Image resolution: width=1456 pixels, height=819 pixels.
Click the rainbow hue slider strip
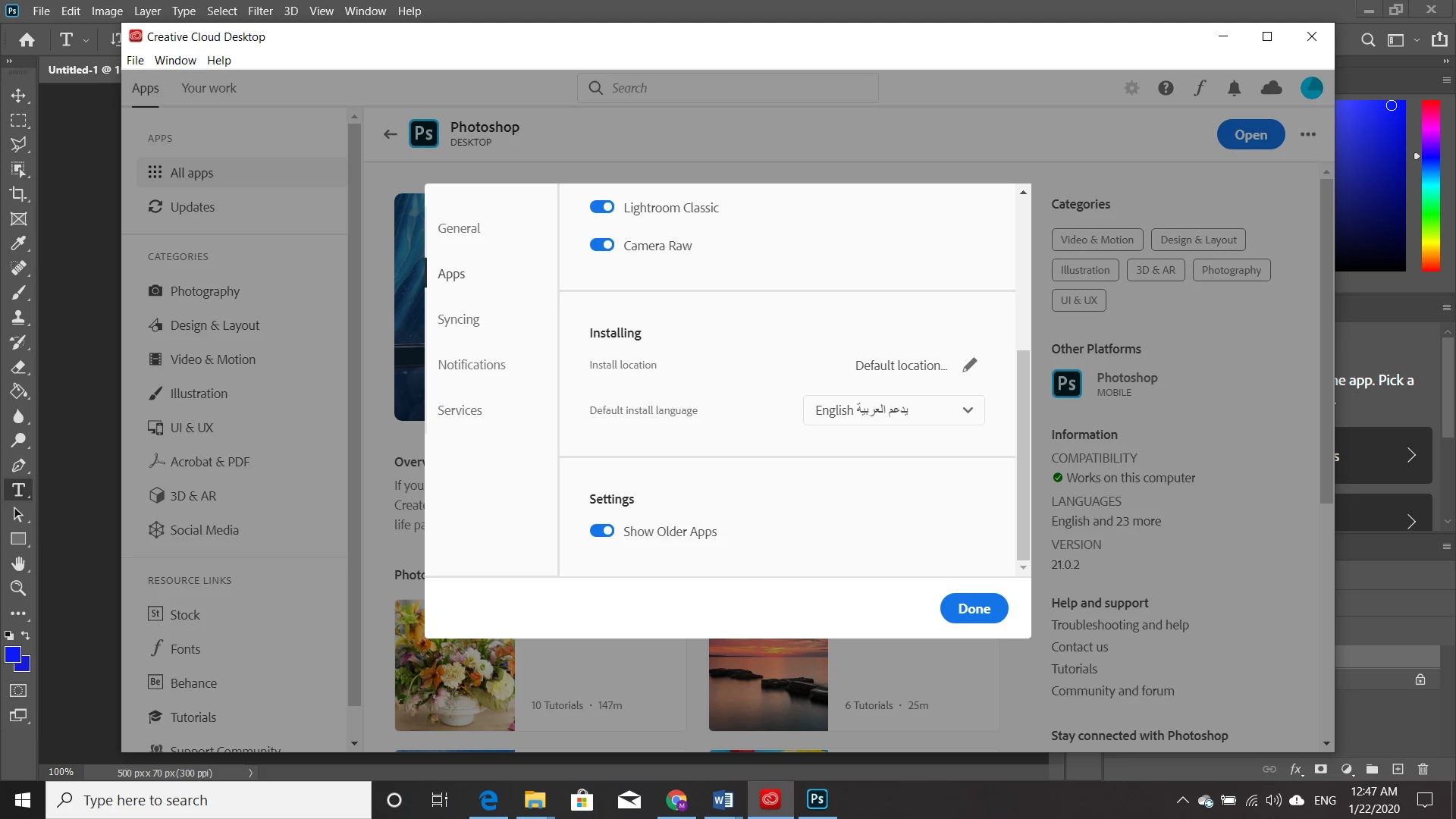pos(1430,186)
